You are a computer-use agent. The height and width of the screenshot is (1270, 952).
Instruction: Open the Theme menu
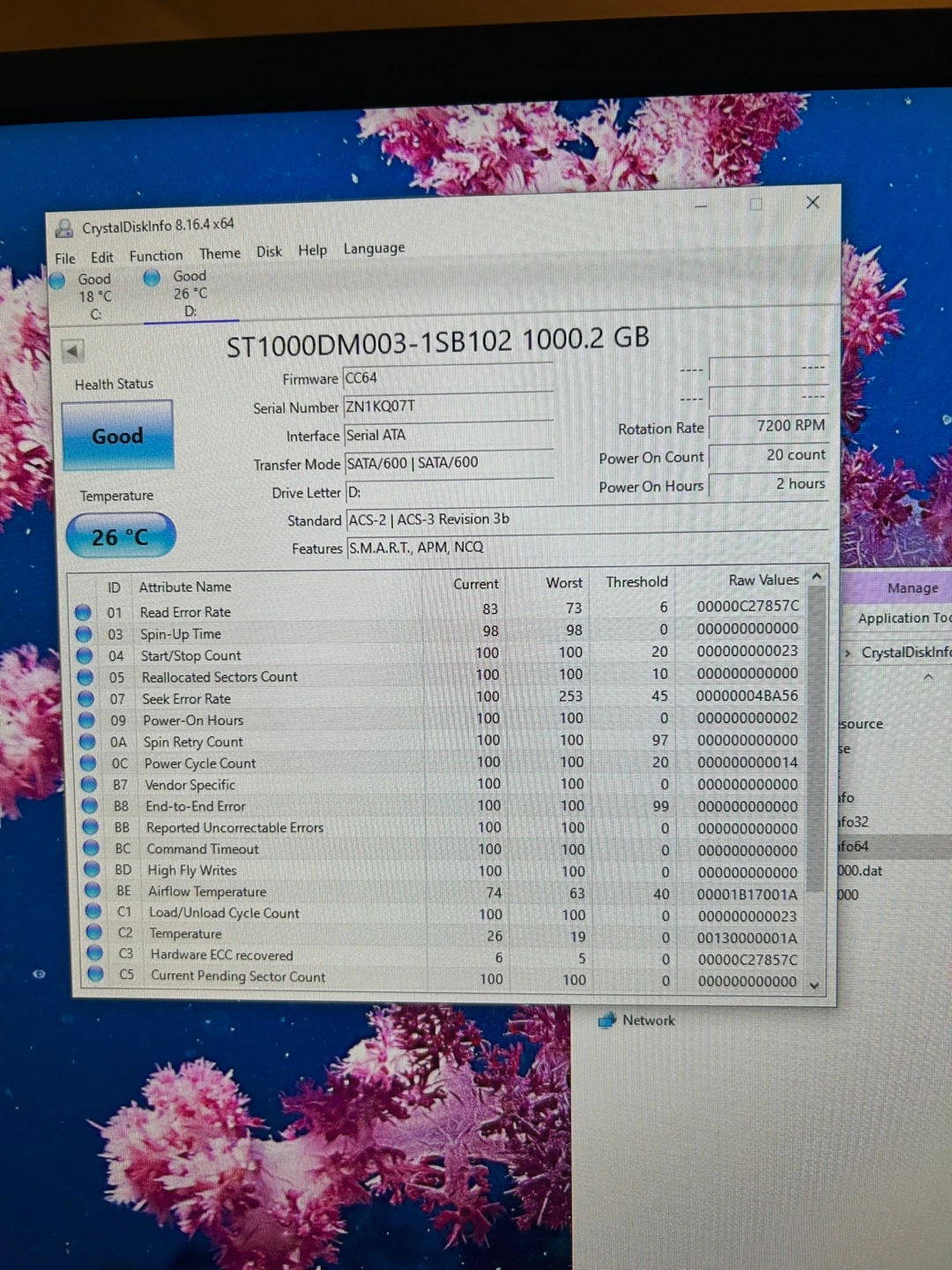(219, 253)
